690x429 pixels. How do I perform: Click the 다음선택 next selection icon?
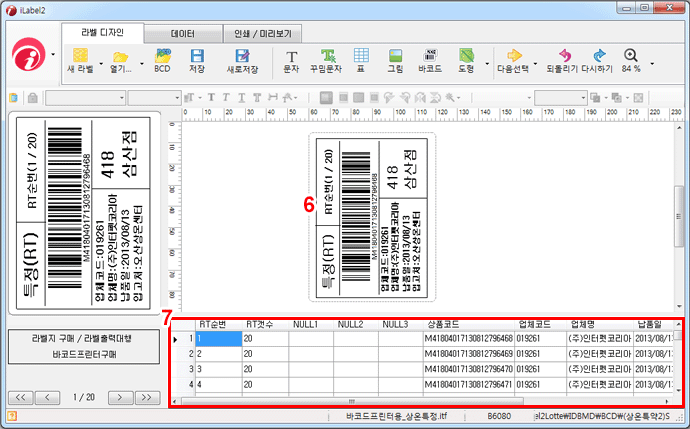514,60
